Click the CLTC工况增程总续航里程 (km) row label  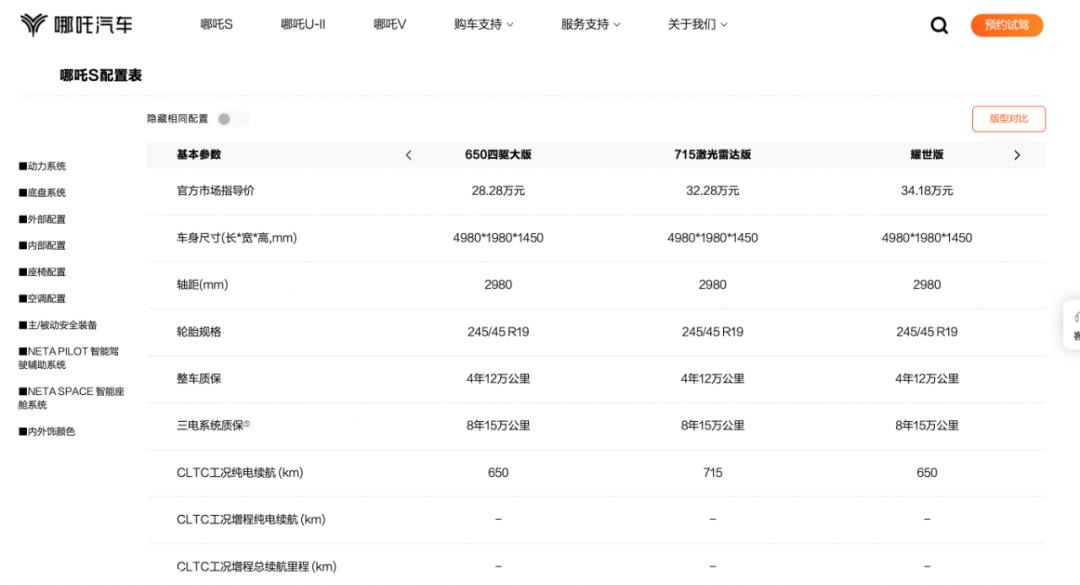pyautogui.click(x=256, y=566)
